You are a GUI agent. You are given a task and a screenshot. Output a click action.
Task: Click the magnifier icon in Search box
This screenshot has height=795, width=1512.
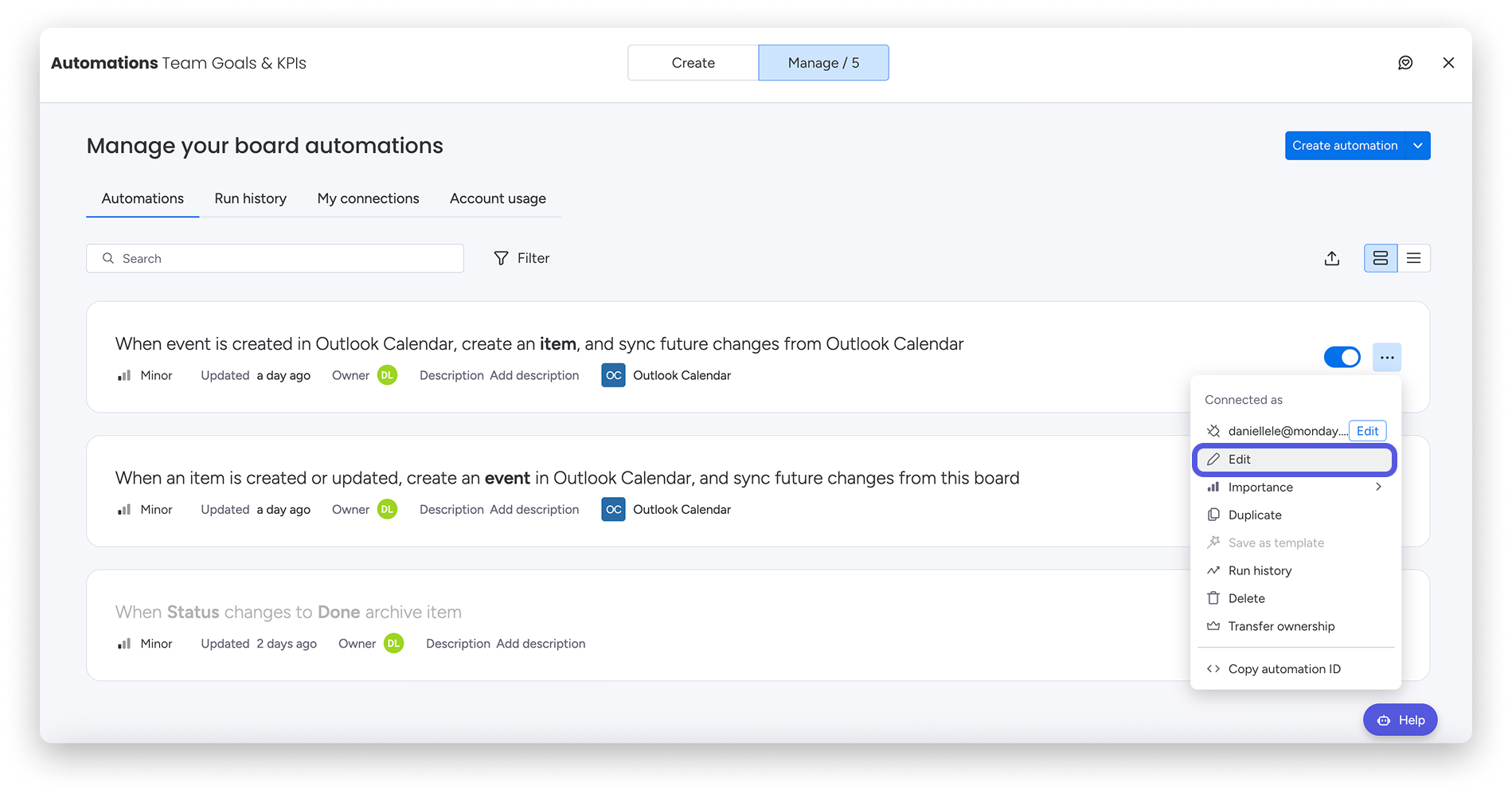click(108, 258)
